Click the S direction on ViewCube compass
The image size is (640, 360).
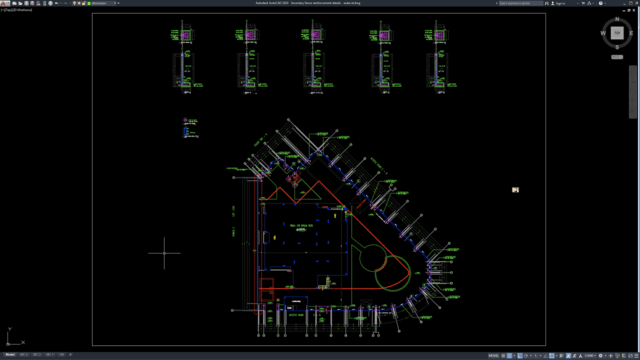click(x=617, y=47)
